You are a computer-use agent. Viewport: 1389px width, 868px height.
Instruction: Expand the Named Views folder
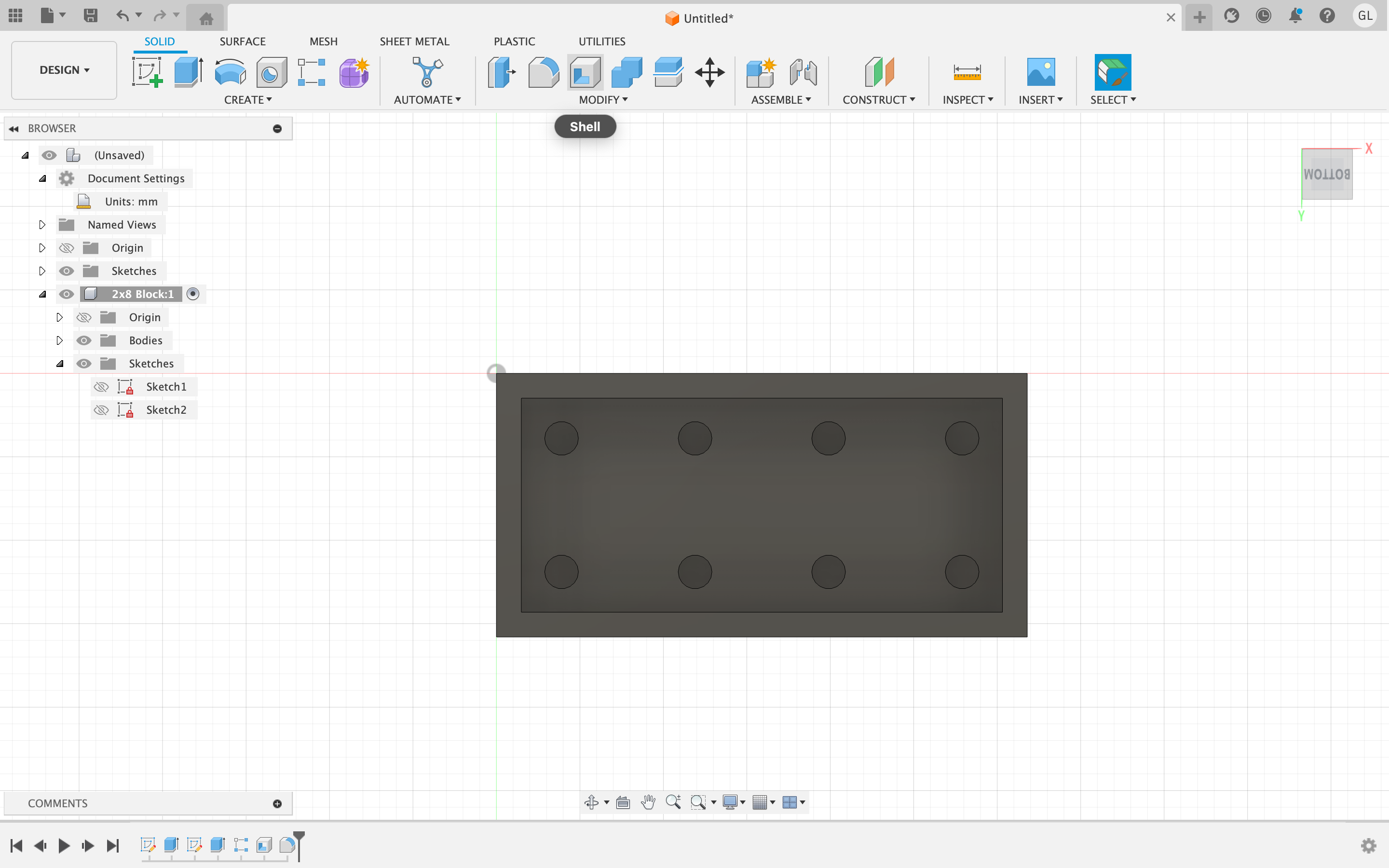(x=42, y=225)
